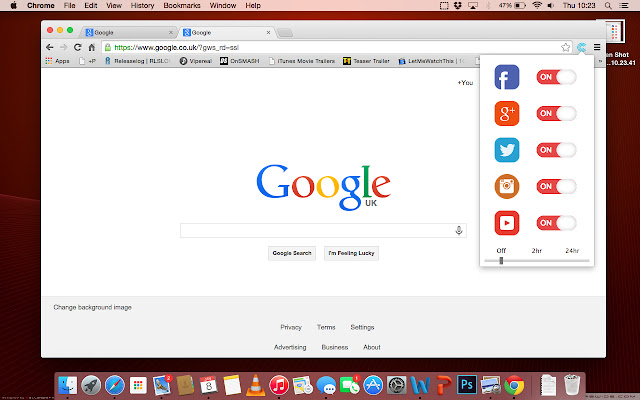Click the microphone voice search icon
Screen dimensions: 640x400
click(x=459, y=230)
